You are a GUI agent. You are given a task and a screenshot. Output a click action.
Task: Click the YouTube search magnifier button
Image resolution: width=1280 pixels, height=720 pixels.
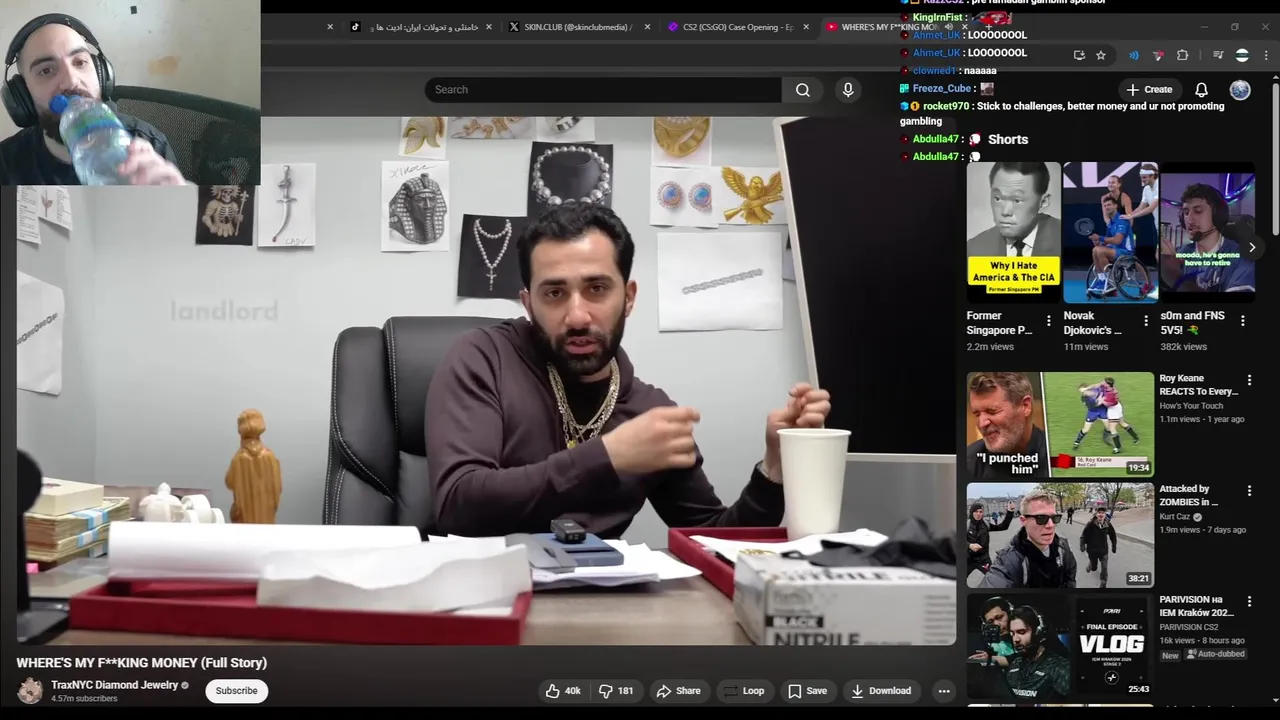tap(803, 90)
